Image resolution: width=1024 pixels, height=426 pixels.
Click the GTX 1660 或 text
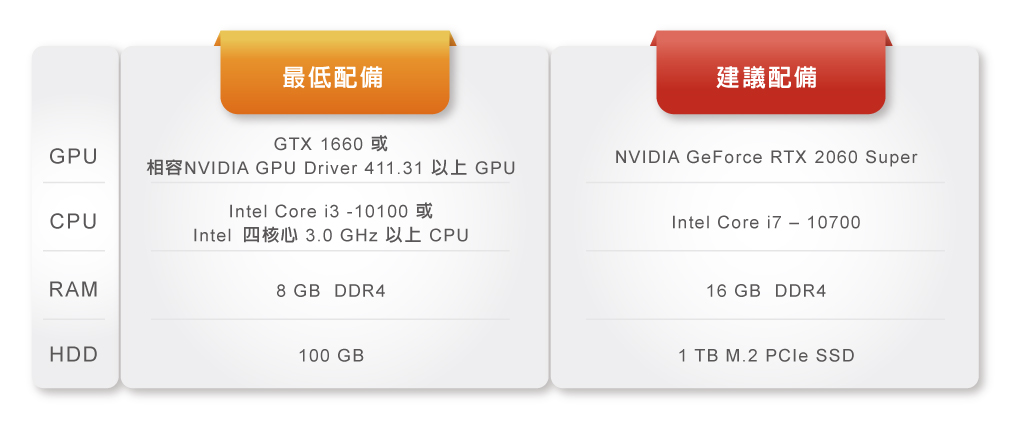330,143
